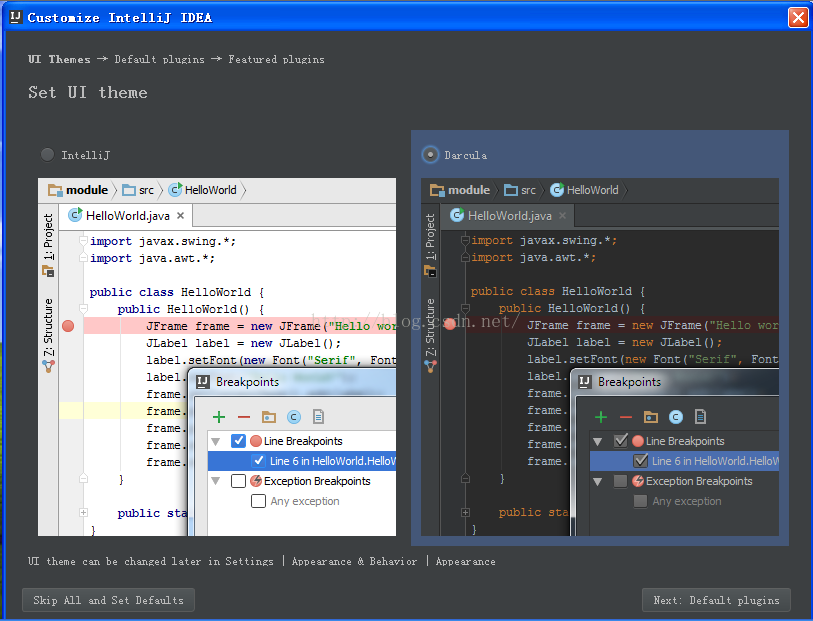Click Structure tool icon in Darcula preview sidebar
Screen dimensions: 813x621
pyautogui.click(x=430, y=366)
